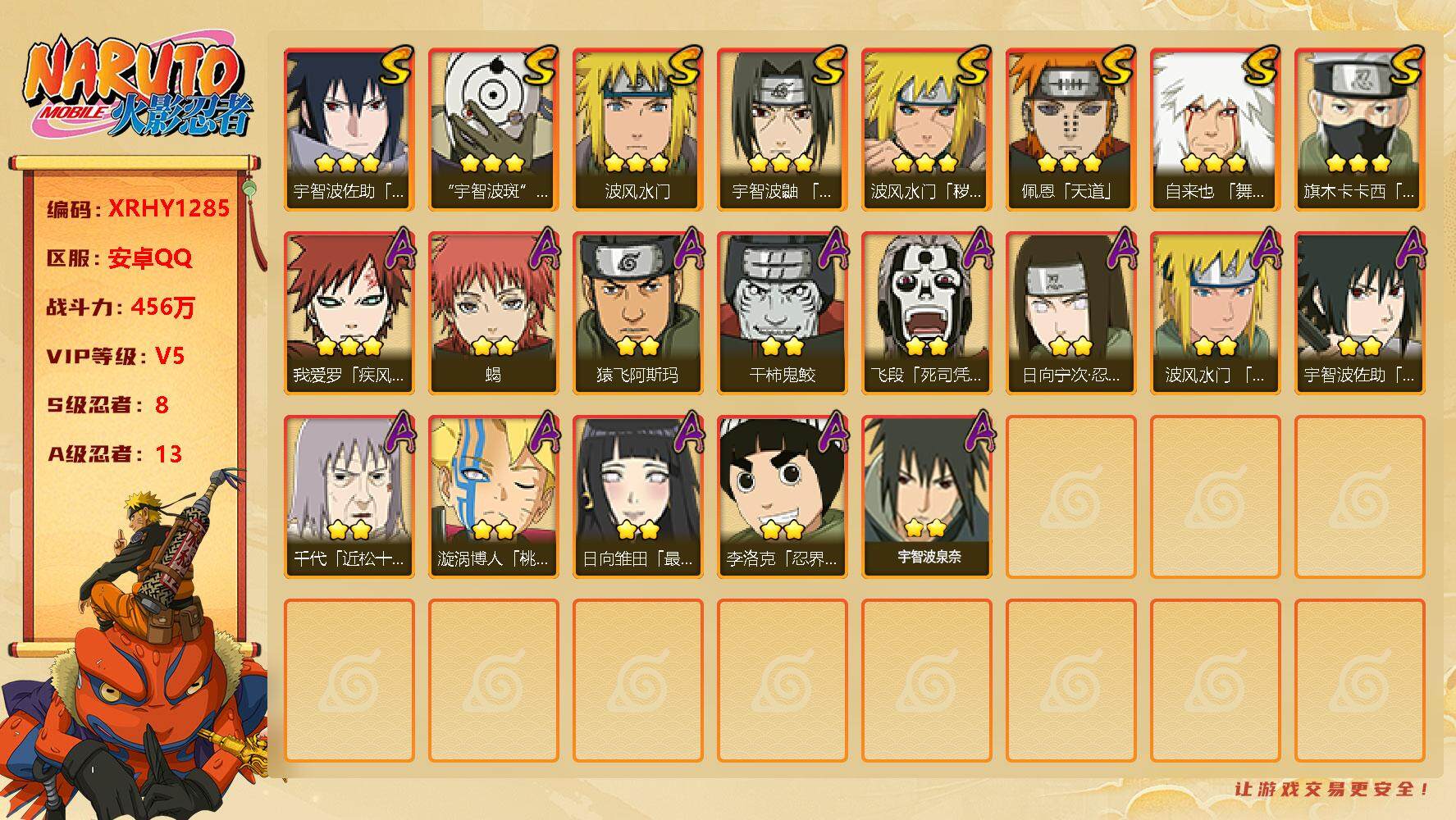The image size is (1456, 820).
Task: Select the 李洛克 ninja card
Action: tap(782, 497)
